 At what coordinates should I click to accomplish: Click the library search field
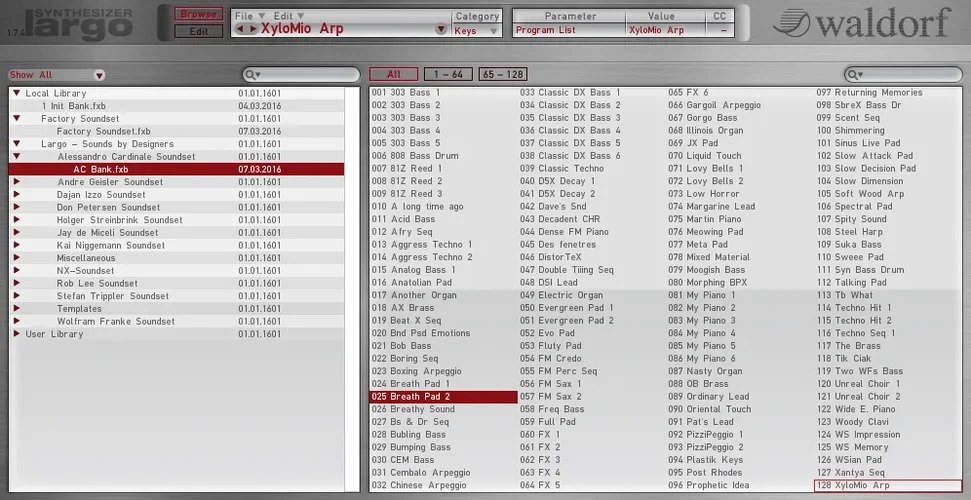(301, 75)
